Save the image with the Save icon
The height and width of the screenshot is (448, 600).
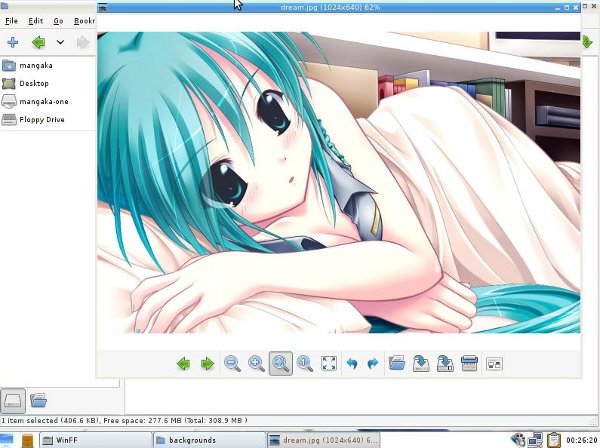tap(421, 363)
